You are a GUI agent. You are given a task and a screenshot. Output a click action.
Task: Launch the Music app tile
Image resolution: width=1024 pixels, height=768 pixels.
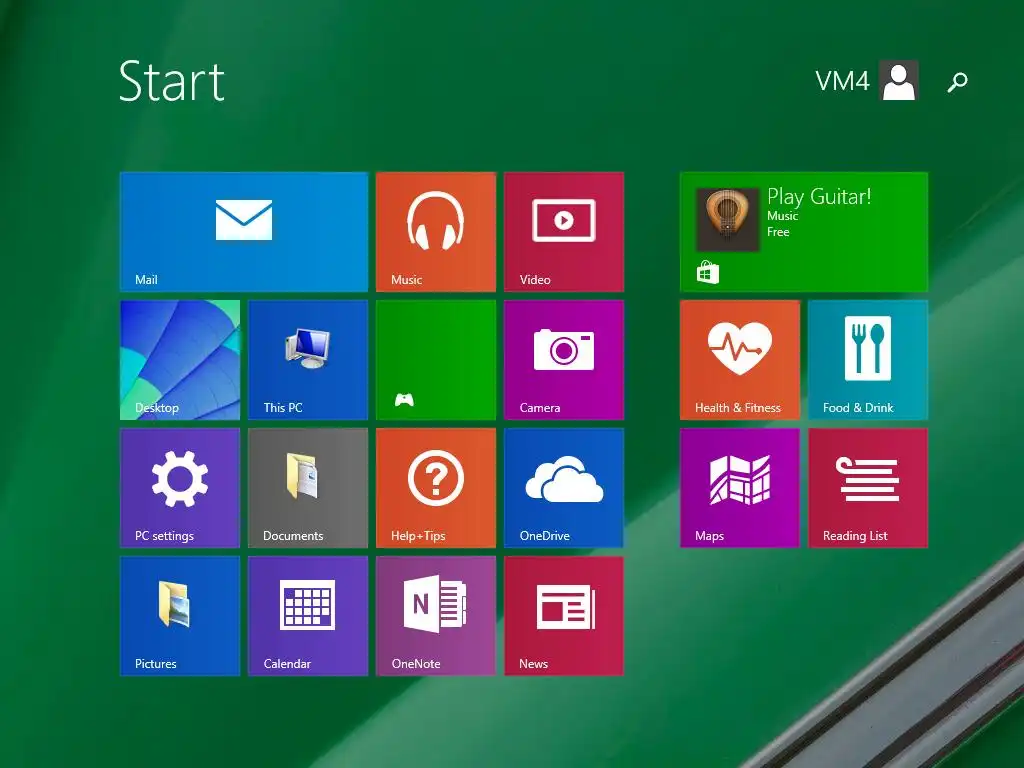point(436,232)
